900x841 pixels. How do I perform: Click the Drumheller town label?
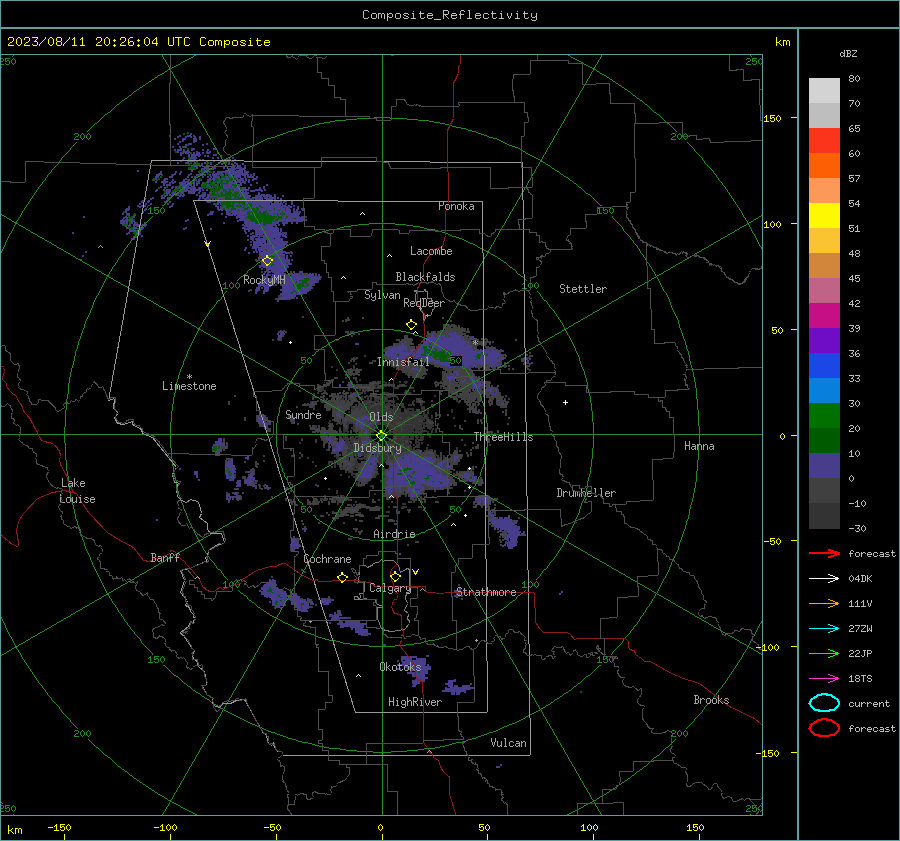pos(586,493)
